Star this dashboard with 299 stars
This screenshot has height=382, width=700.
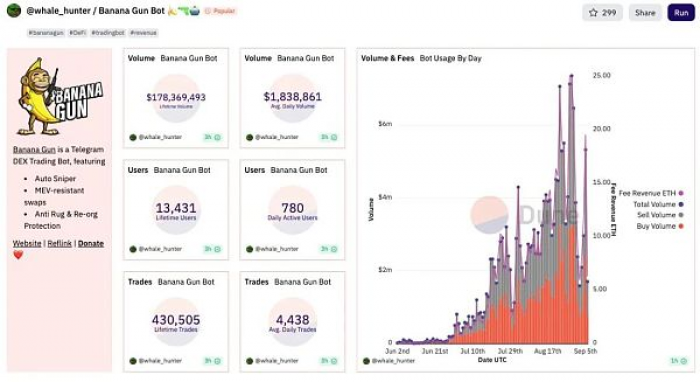pyautogui.click(x=602, y=12)
